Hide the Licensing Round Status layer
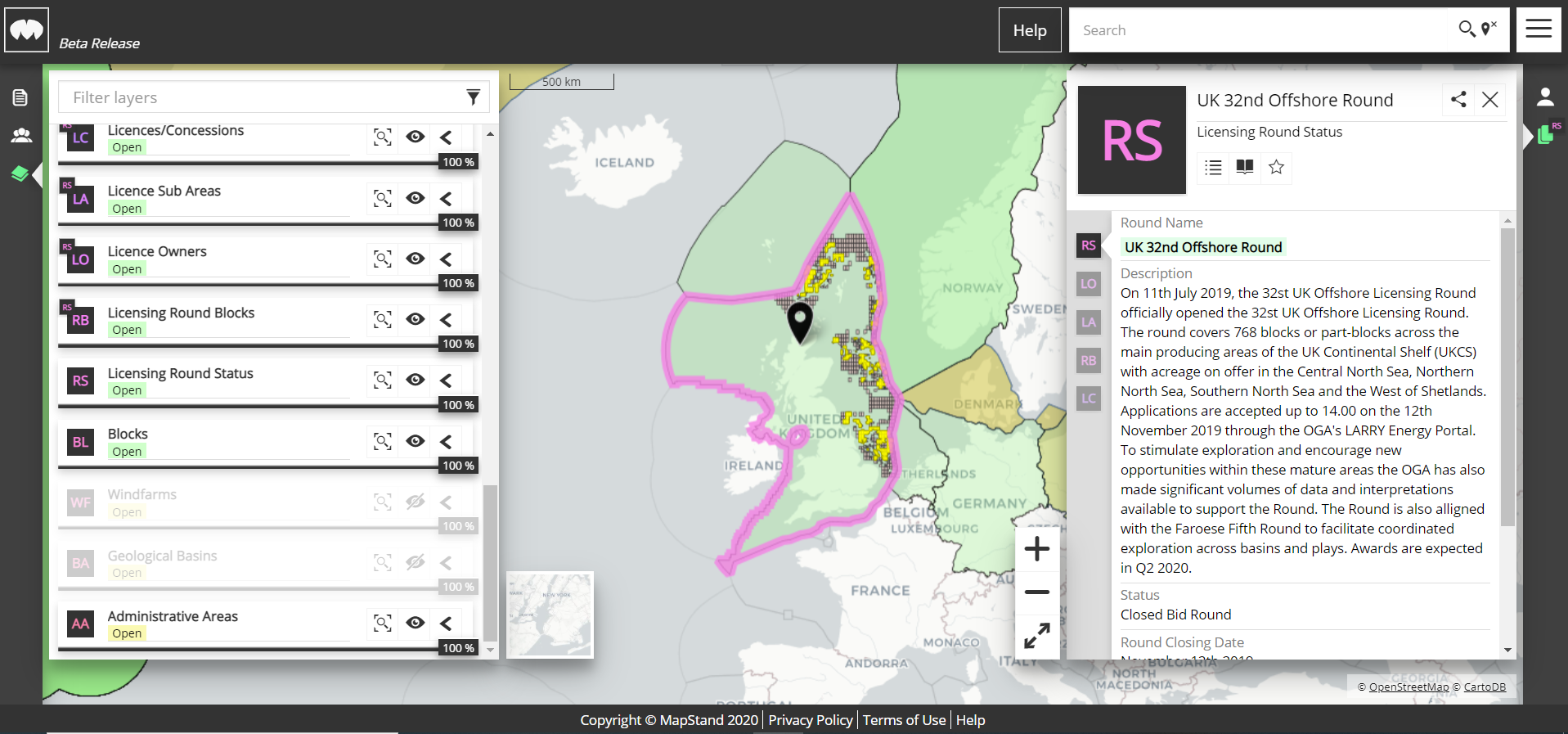Viewport: 1568px width, 734px height. point(416,380)
